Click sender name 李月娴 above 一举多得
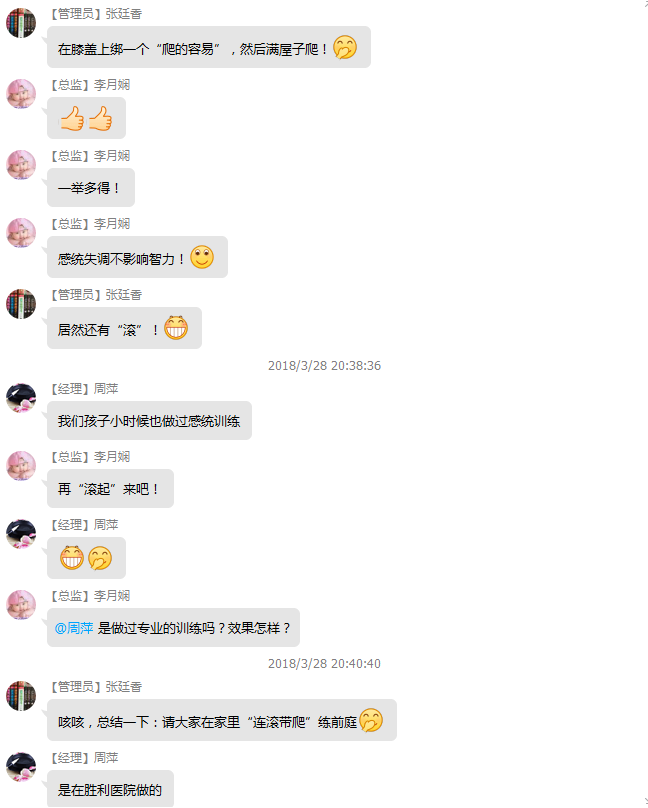This screenshot has width=648, height=808. click(112, 156)
